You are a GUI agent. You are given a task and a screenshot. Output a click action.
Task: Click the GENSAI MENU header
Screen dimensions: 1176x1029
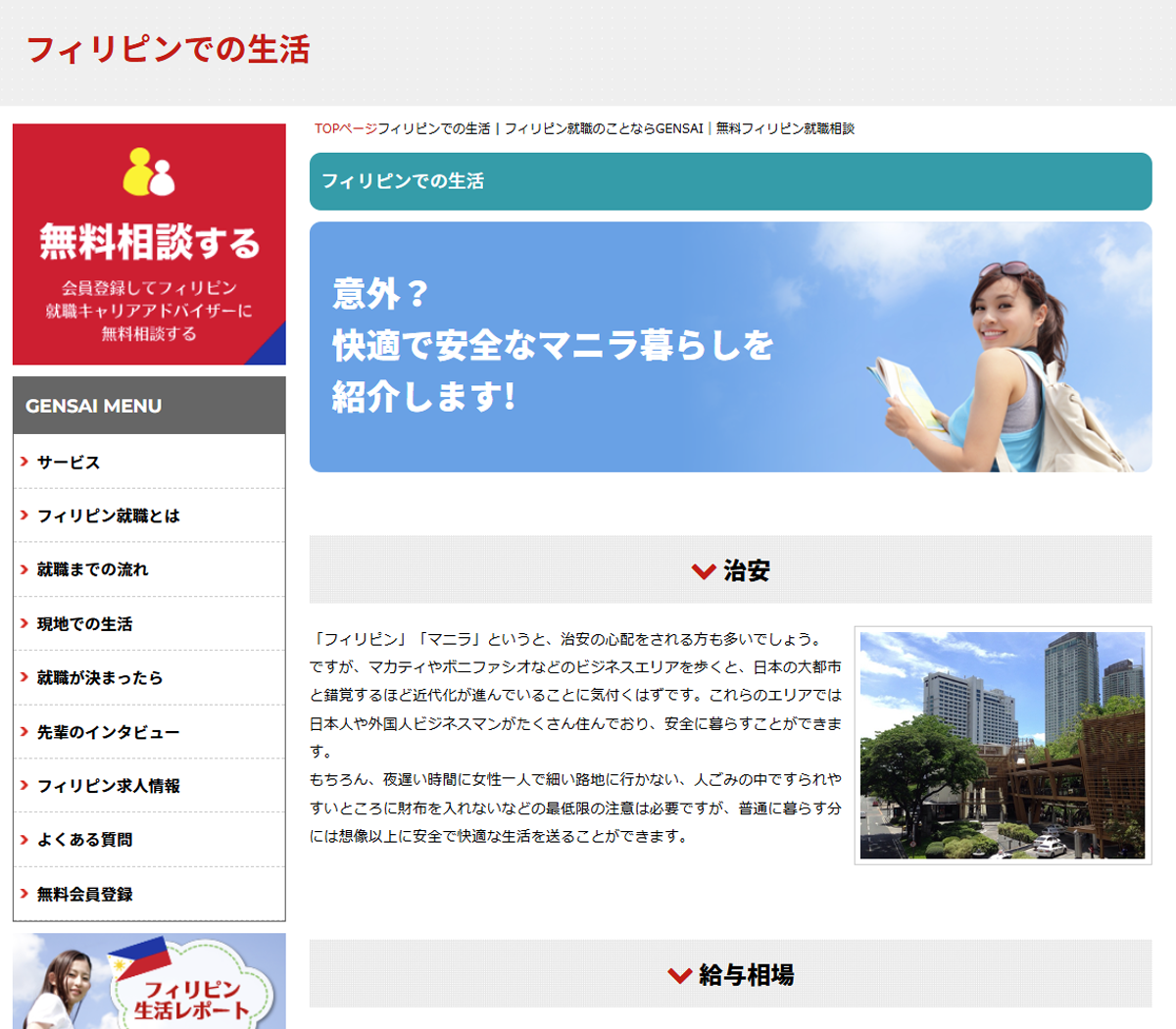coord(149,406)
